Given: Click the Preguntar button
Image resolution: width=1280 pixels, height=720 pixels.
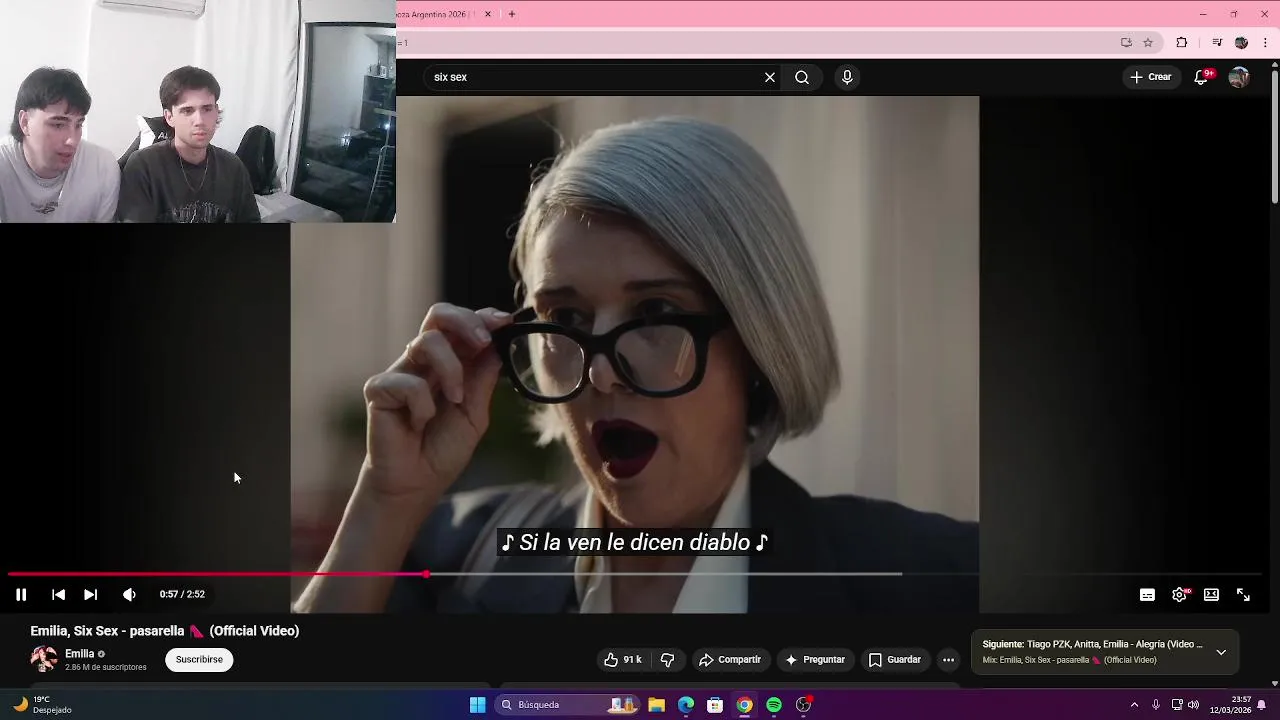Looking at the screenshot, I should [x=815, y=660].
